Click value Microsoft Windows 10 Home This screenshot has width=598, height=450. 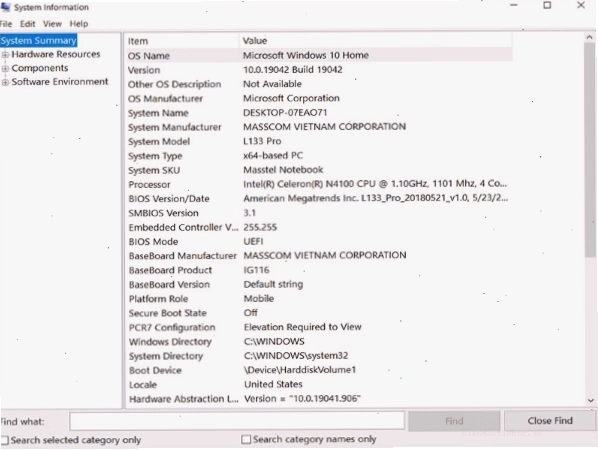pyautogui.click(x=305, y=55)
